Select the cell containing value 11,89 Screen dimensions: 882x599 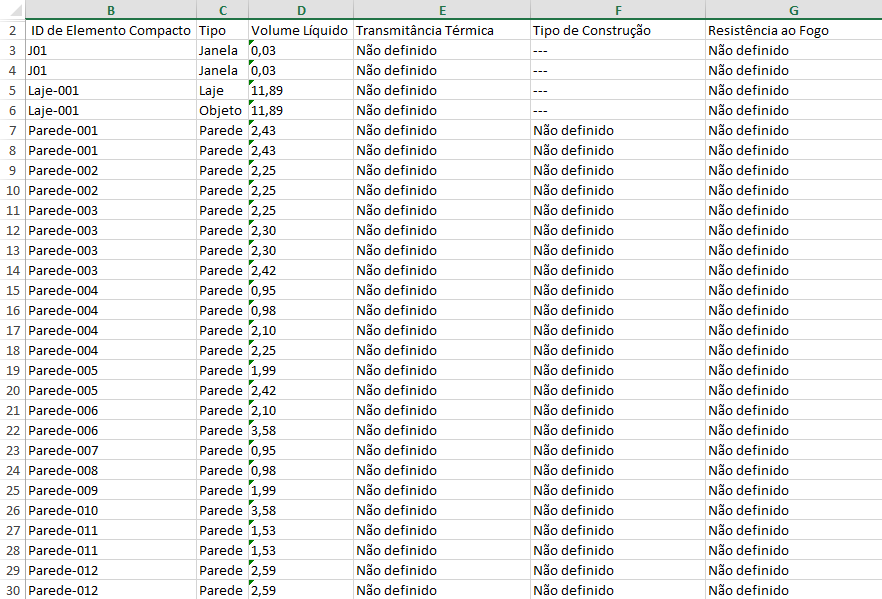pos(300,90)
